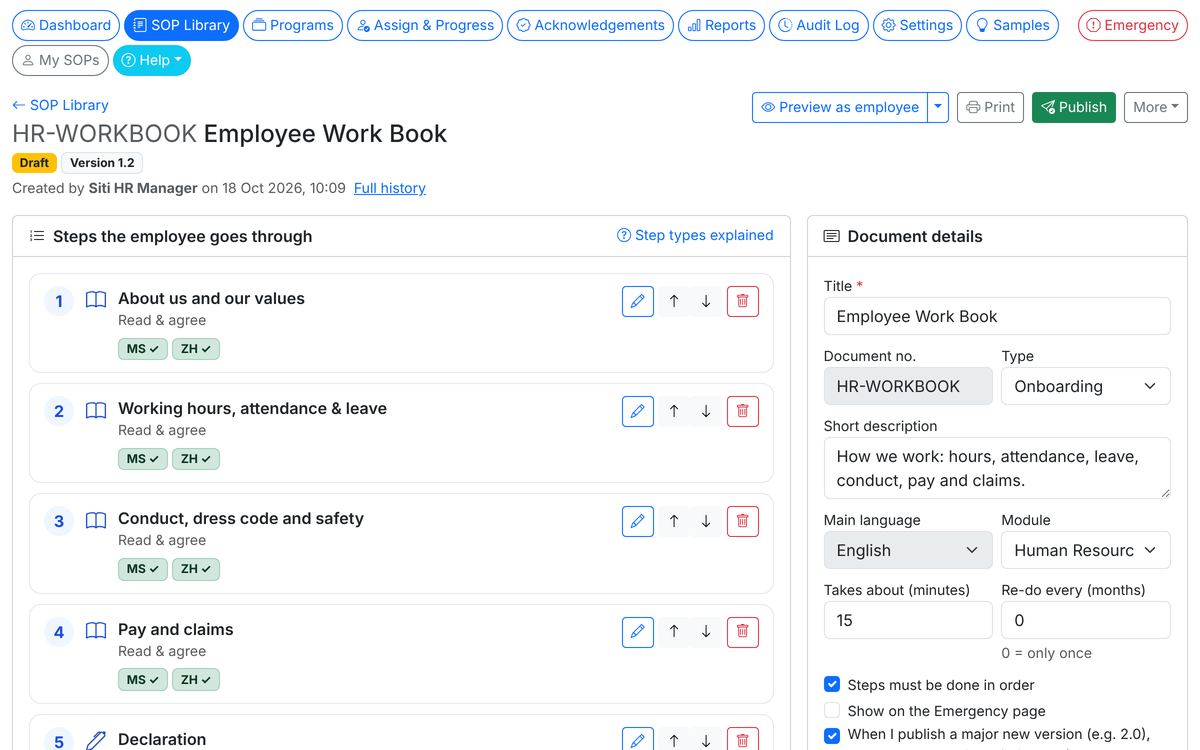This screenshot has width=1200, height=750.
Task: Move step 1 About us down
Action: coord(706,301)
